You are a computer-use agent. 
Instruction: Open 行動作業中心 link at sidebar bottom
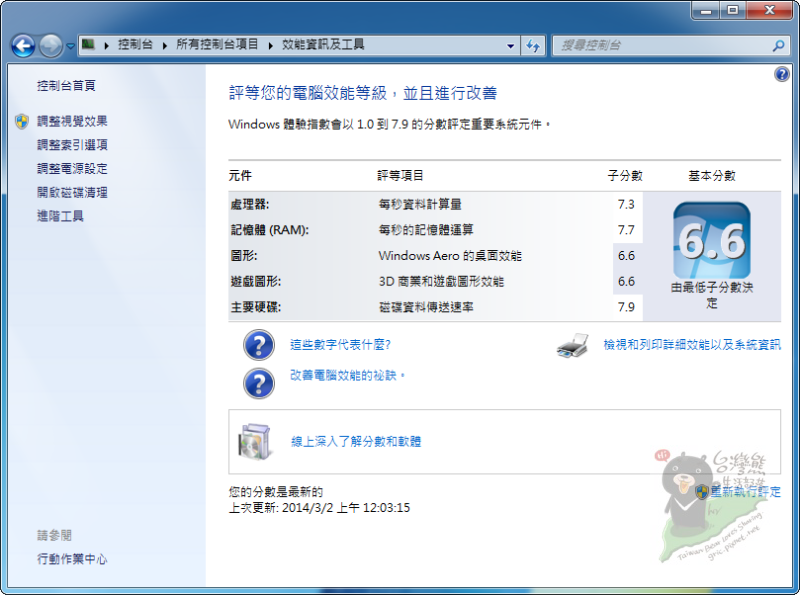point(72,559)
